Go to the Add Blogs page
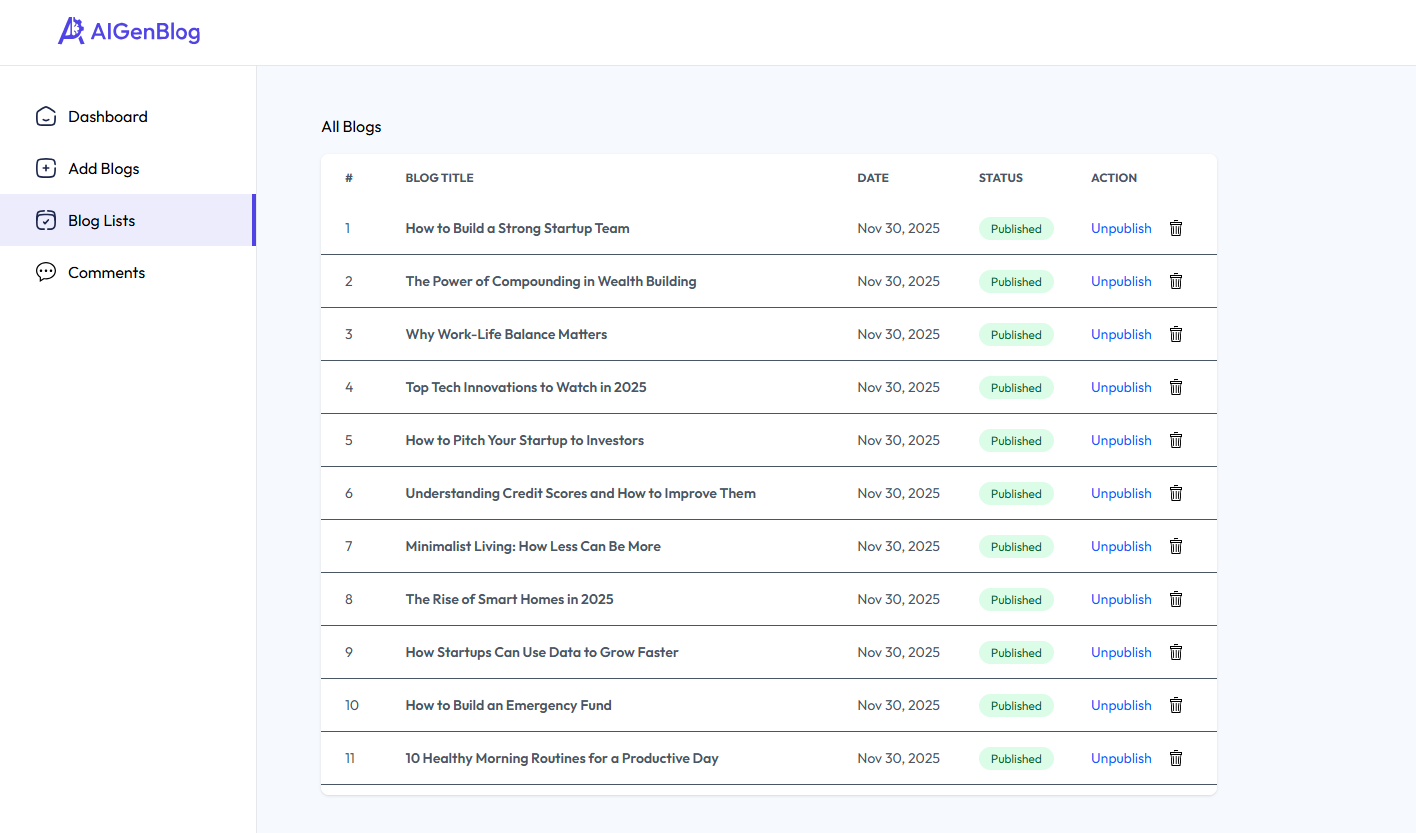Viewport: 1416px width, 833px height. tap(103, 169)
